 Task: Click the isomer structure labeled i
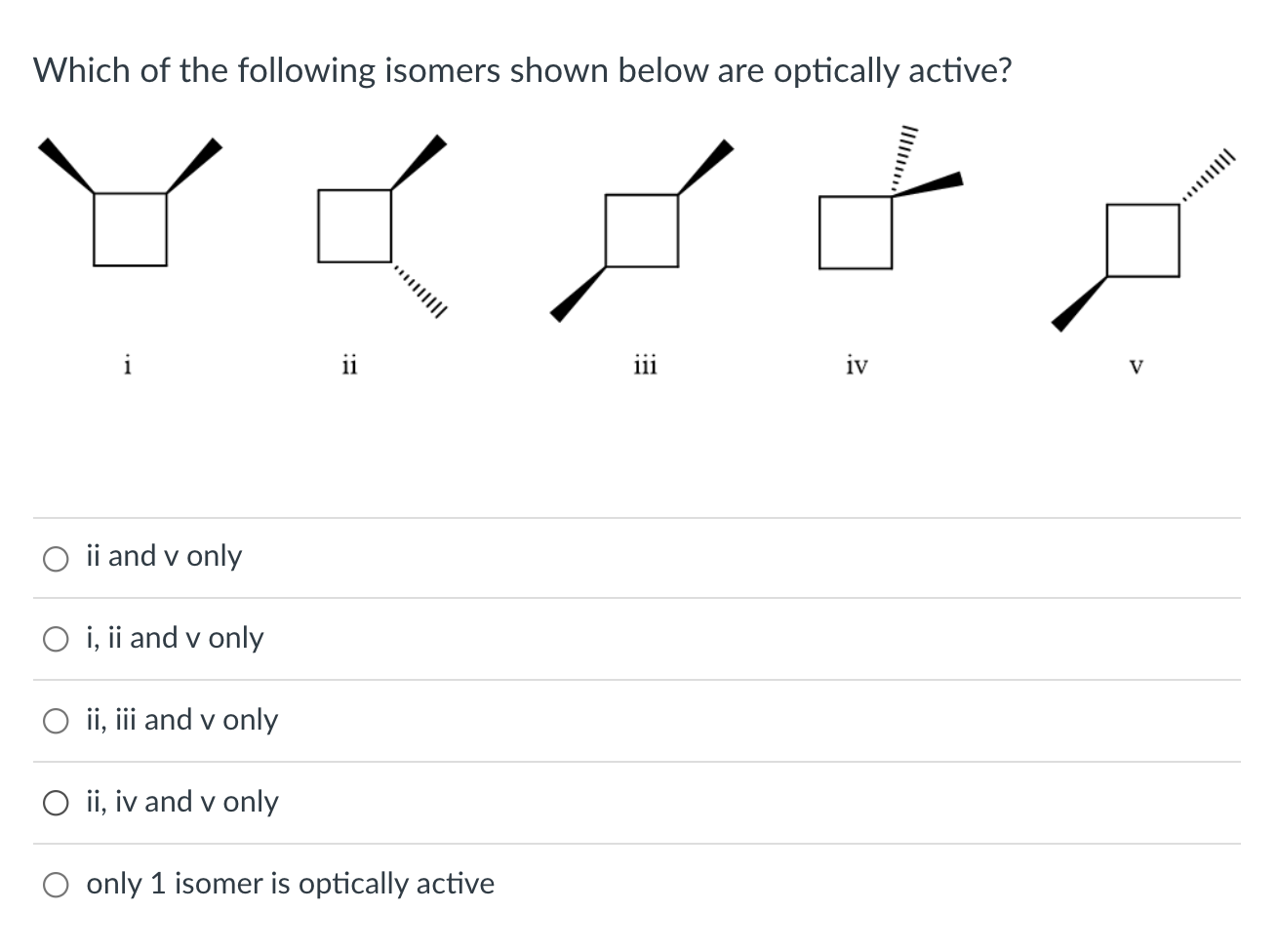tap(129, 229)
